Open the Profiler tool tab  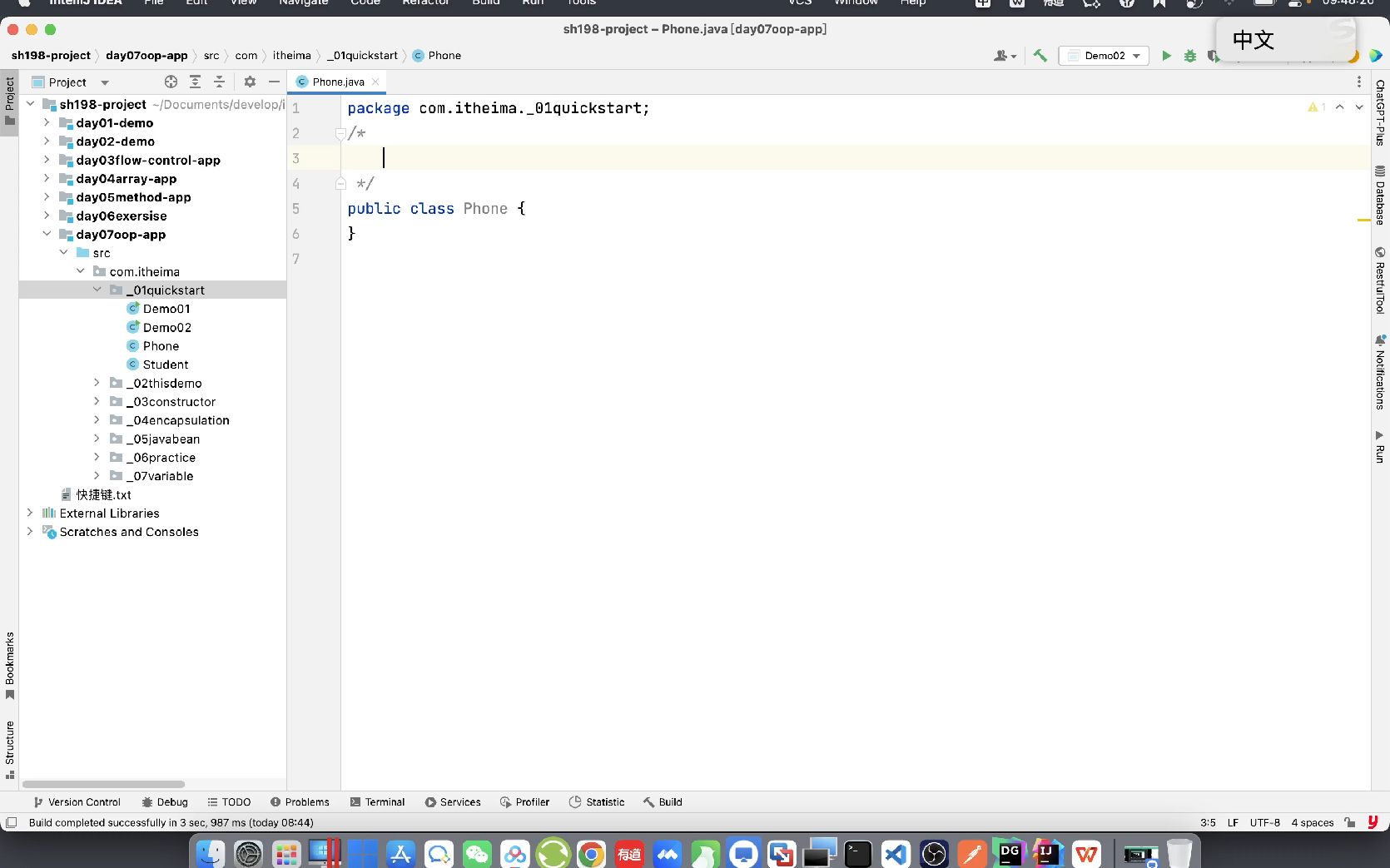(x=524, y=802)
